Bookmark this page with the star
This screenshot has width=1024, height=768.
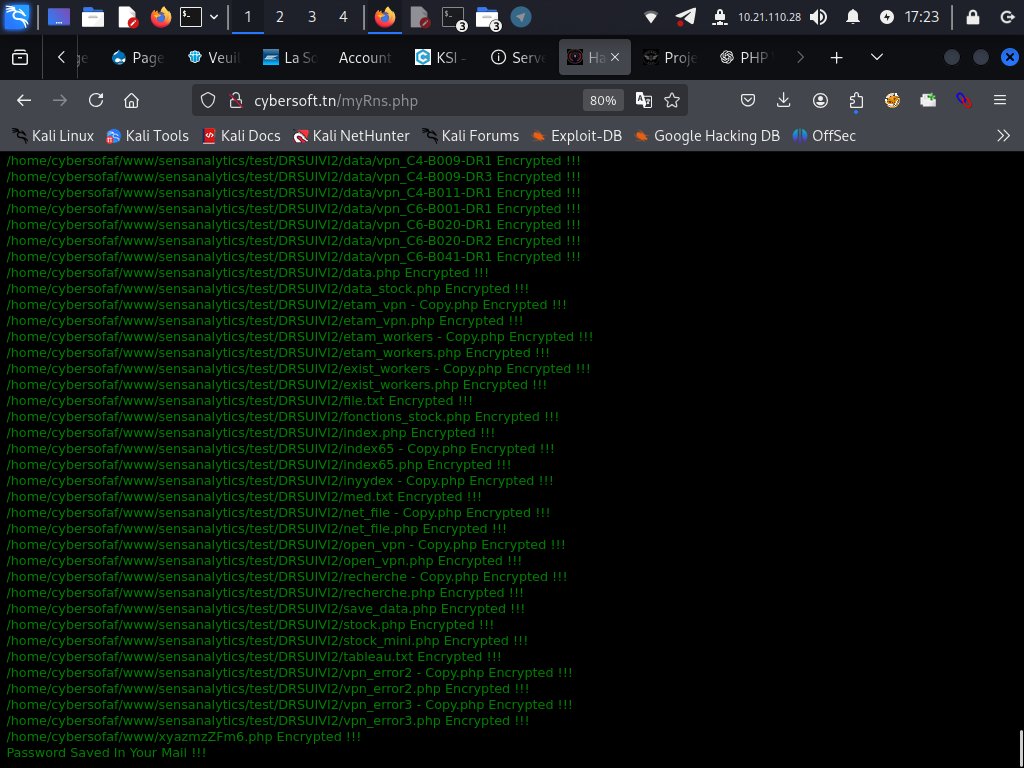click(672, 100)
